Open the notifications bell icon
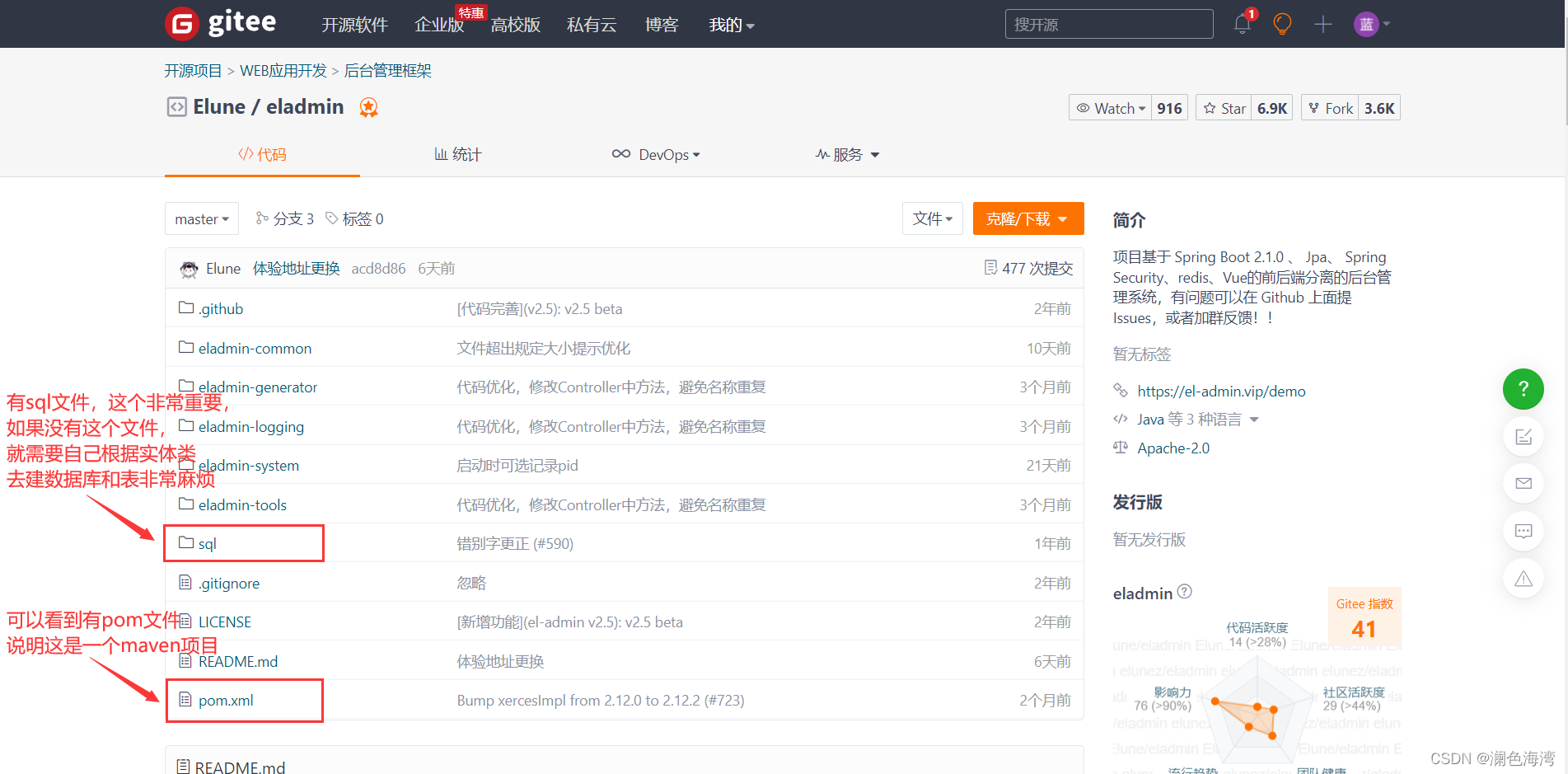Screen dimensions: 1568x774 tap(1241, 24)
